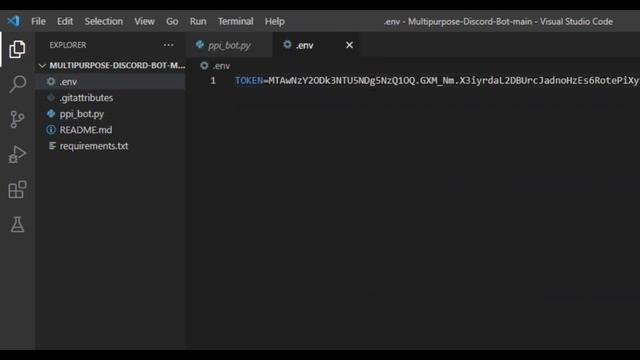Select the .env editor tab
Image resolution: width=640 pixels, height=360 pixels.
(316, 45)
